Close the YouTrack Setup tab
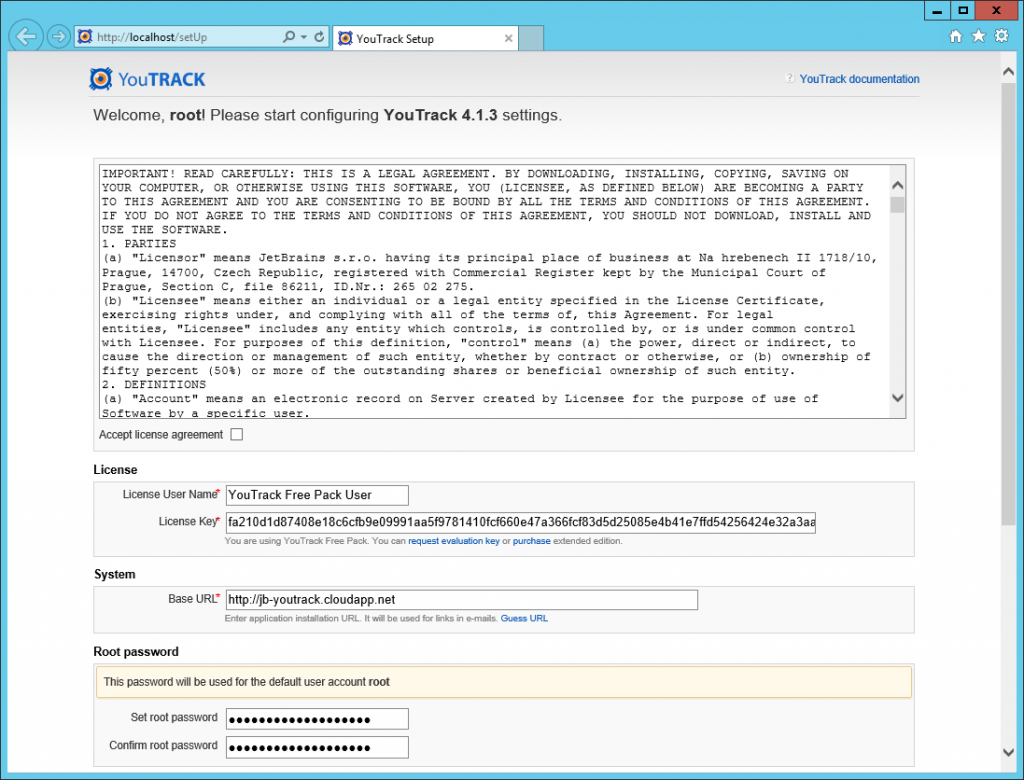 [x=508, y=39]
